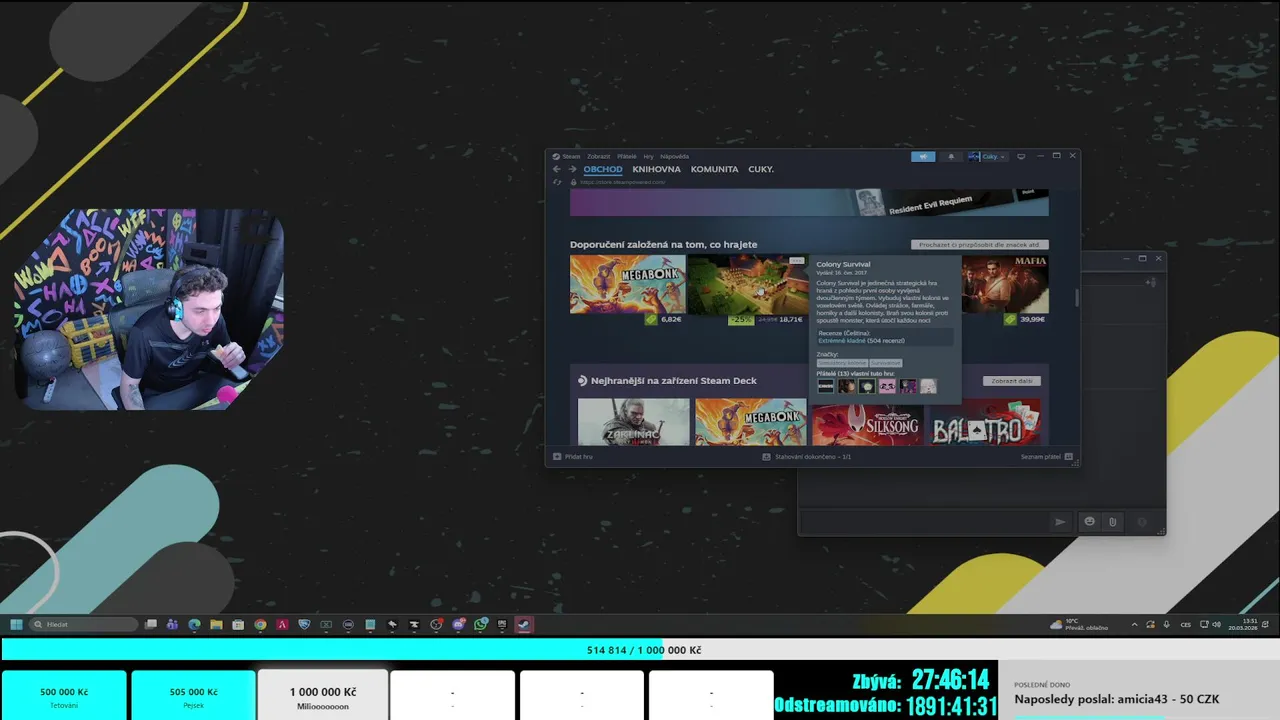Viewport: 1280px width, 720px height.
Task: Open Steam notifications bell
Action: pos(951,156)
